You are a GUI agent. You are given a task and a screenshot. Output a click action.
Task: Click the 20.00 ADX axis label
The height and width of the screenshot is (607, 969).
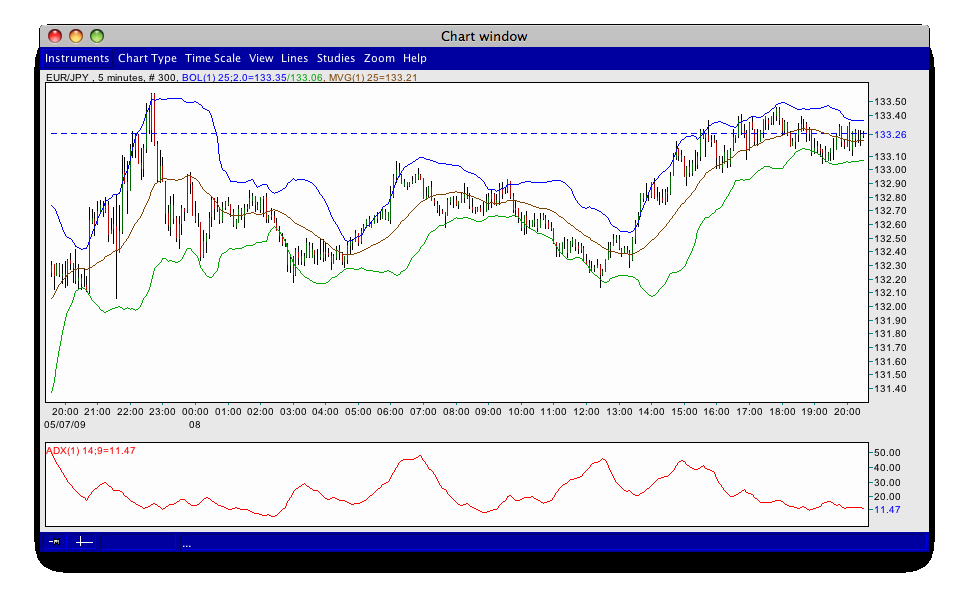click(x=886, y=497)
